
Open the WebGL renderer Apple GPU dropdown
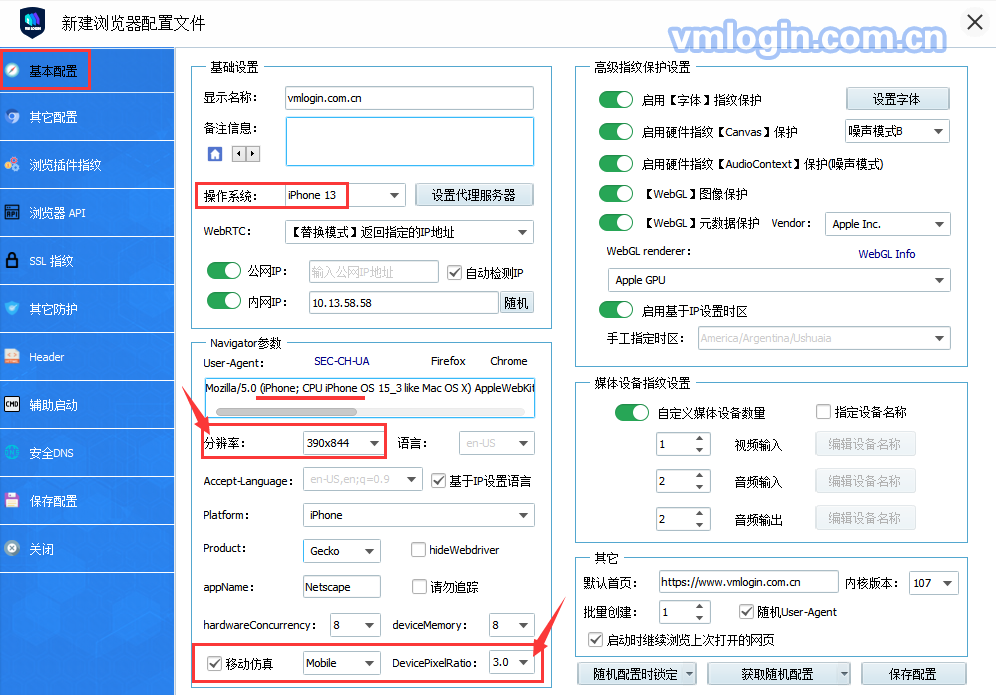pyautogui.click(x=779, y=280)
